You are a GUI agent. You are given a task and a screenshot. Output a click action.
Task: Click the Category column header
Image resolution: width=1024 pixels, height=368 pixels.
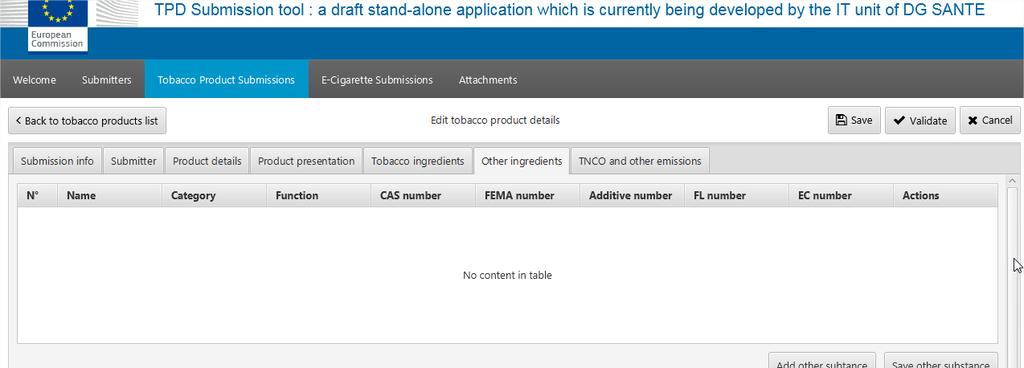[x=214, y=196]
